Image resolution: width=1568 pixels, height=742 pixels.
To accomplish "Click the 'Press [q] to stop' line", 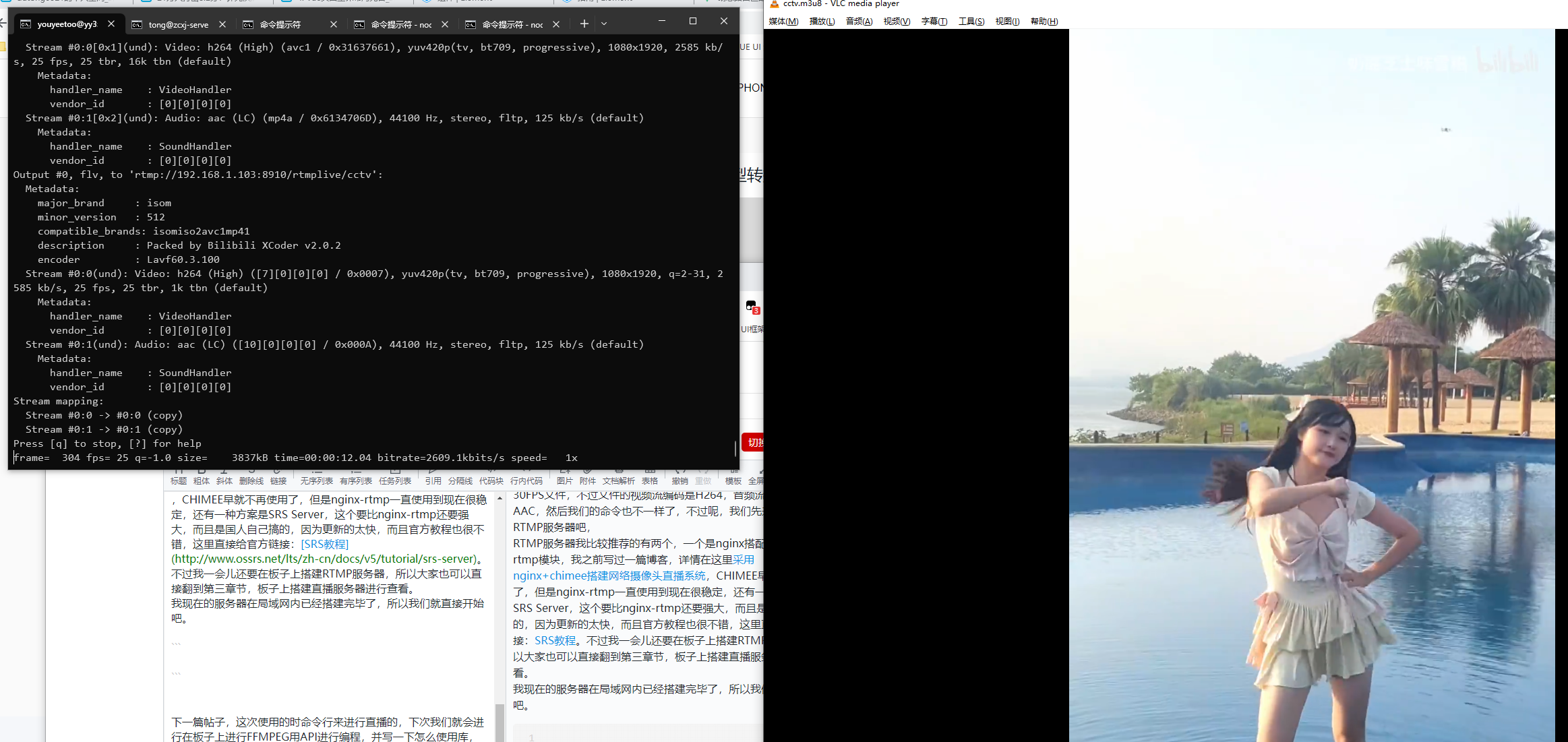I will (x=107, y=443).
